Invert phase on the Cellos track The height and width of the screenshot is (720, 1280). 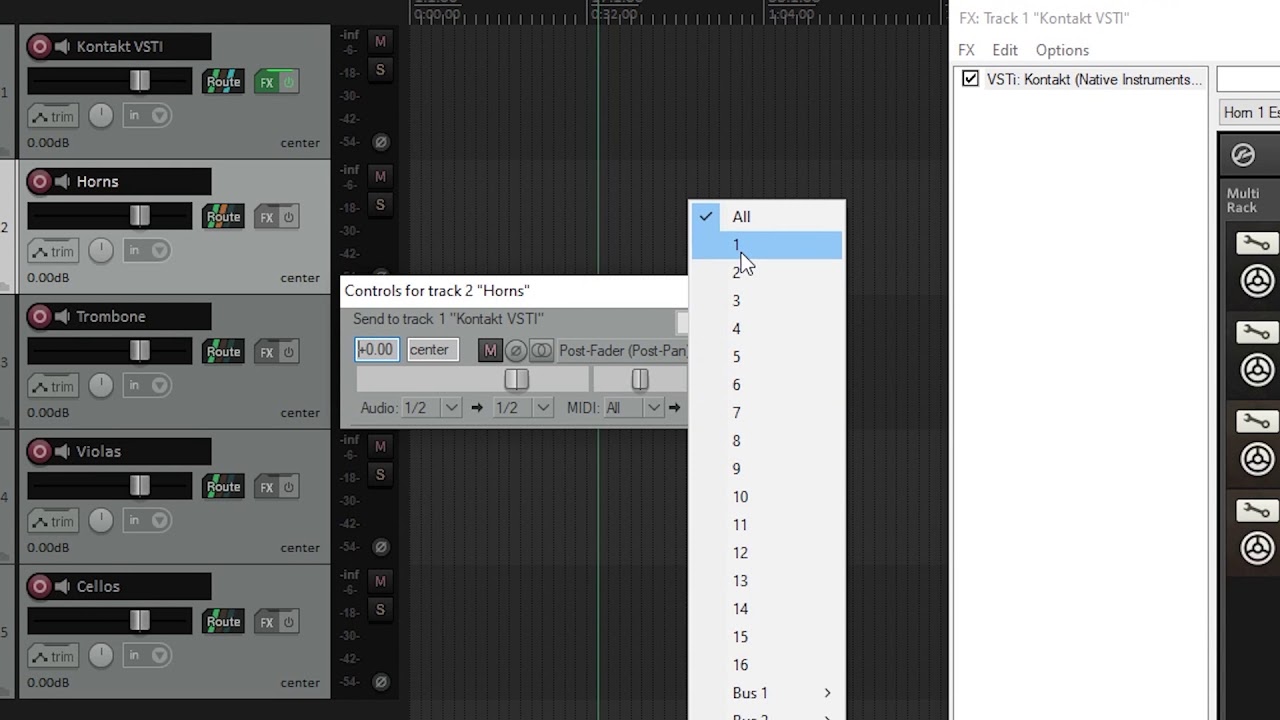pos(380,682)
